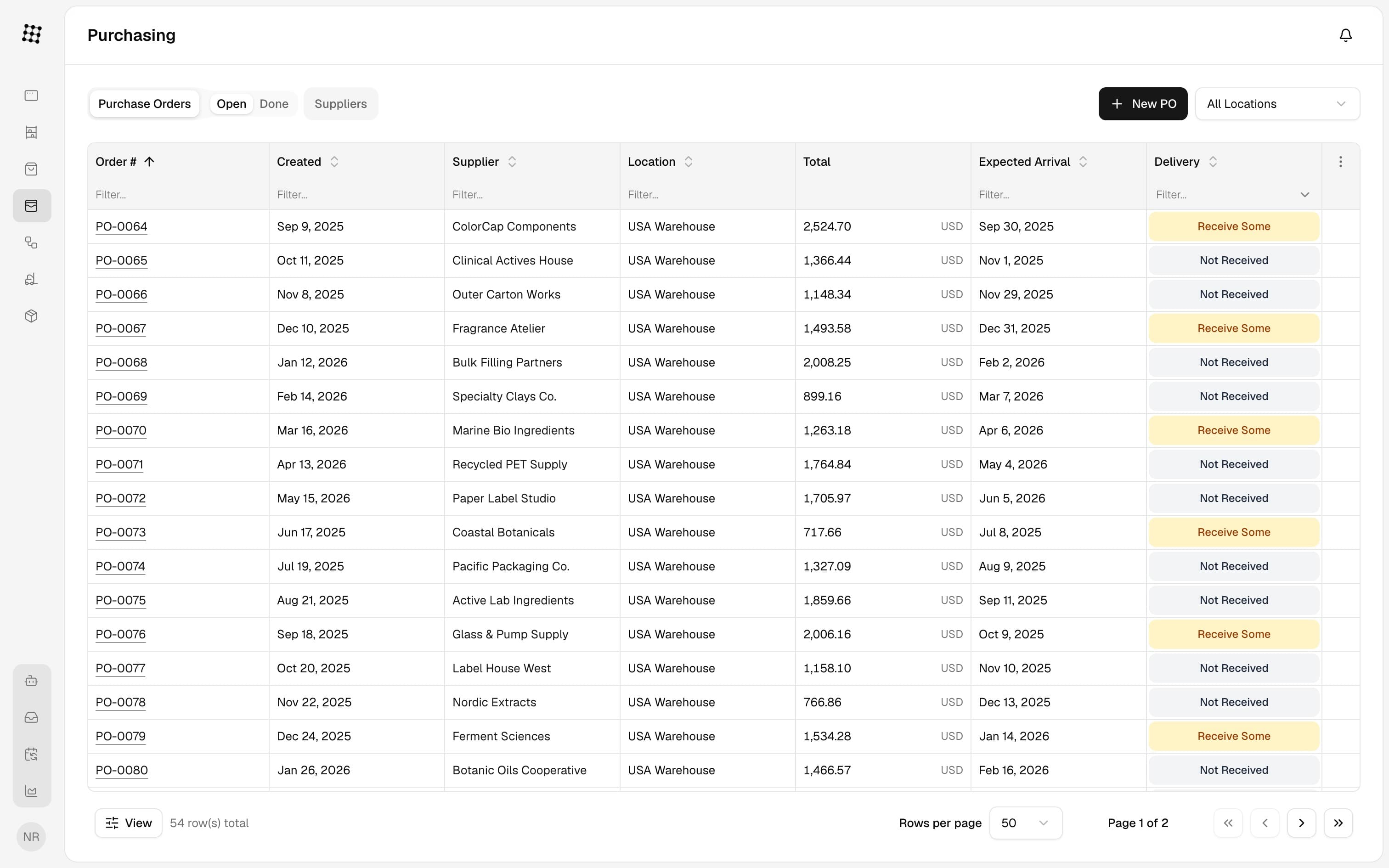Image resolution: width=1389 pixels, height=868 pixels.
Task: Go to the first page
Action: tap(1228, 823)
